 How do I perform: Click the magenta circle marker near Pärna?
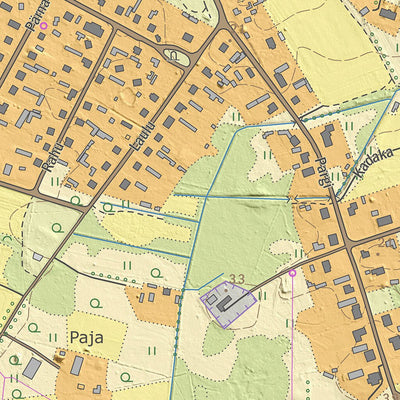(x=43, y=25)
